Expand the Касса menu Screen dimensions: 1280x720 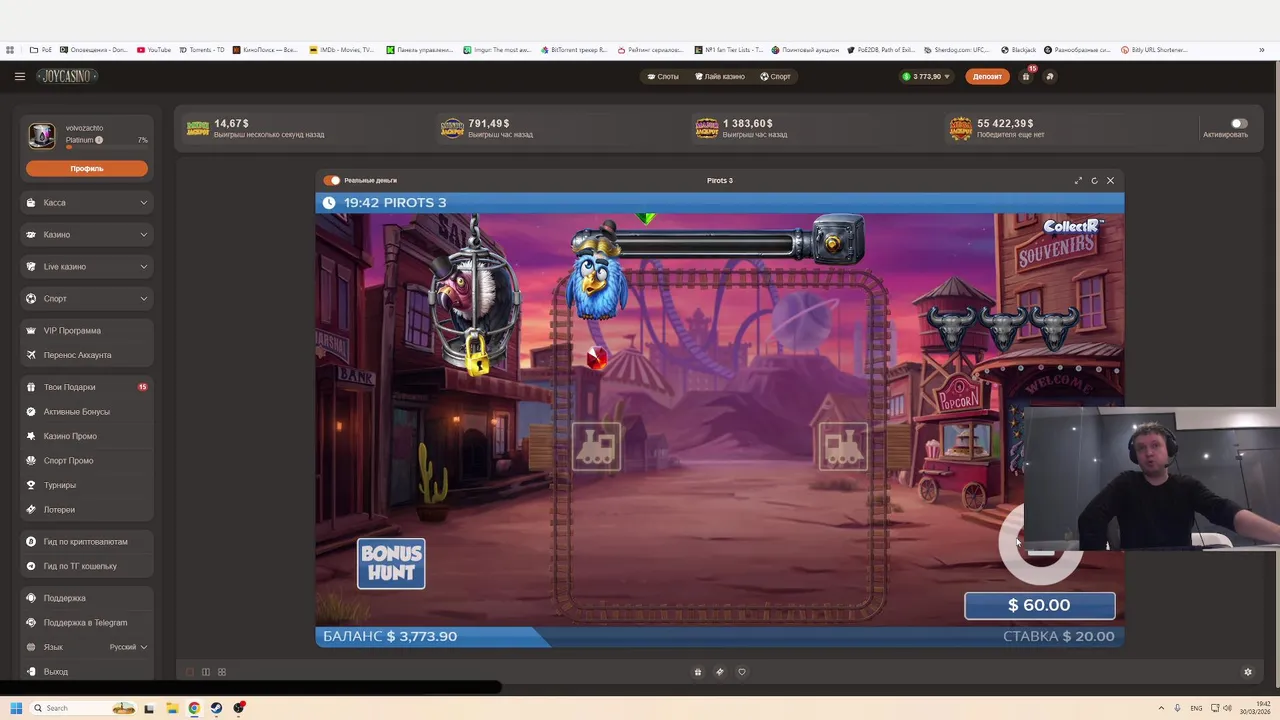point(87,203)
